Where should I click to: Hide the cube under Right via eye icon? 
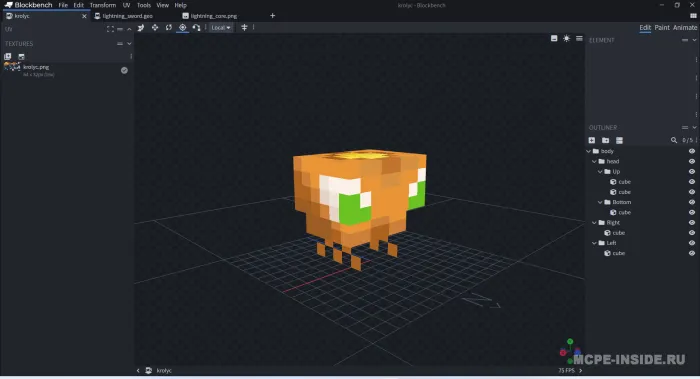tap(692, 233)
